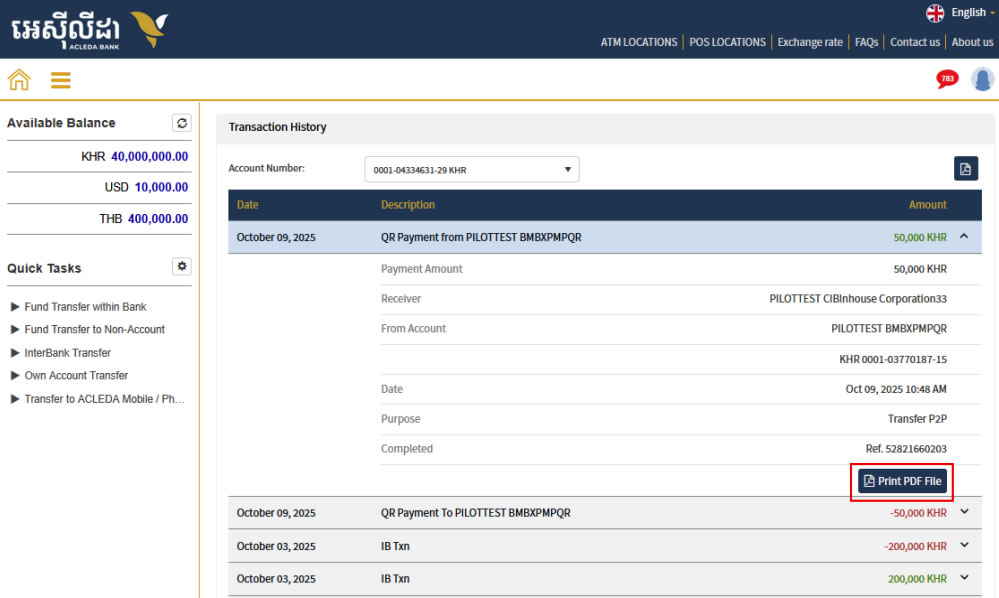999x598 pixels.
Task: Open the English language selector
Action: 960,13
